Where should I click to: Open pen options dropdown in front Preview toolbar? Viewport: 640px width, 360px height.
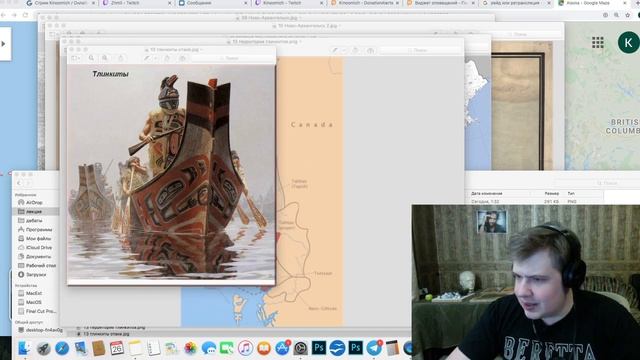click(x=156, y=58)
